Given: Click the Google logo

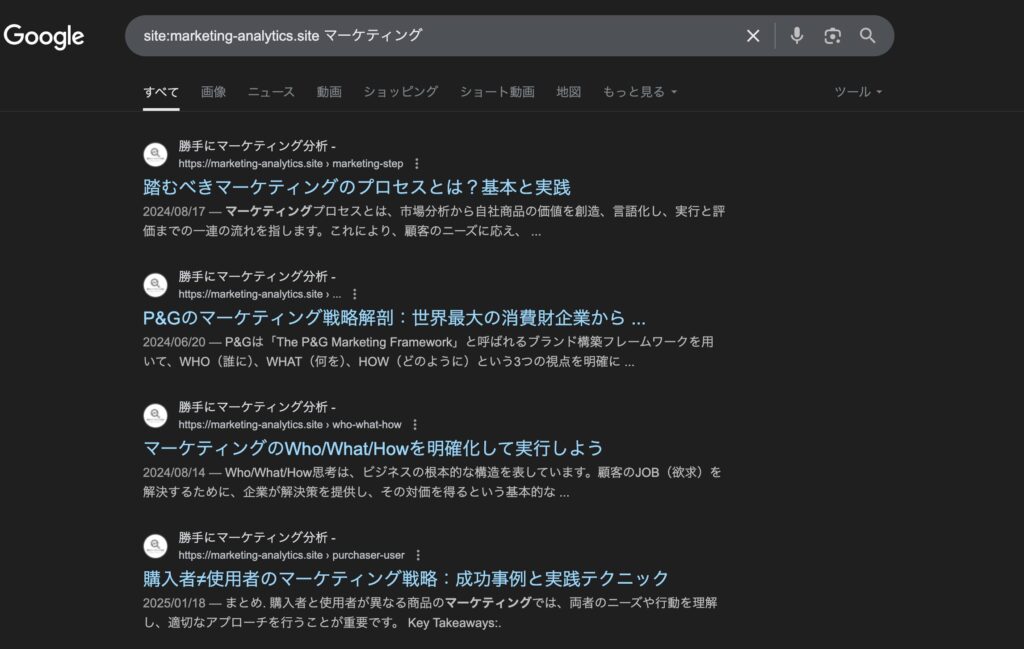Looking at the screenshot, I should click(x=44, y=37).
